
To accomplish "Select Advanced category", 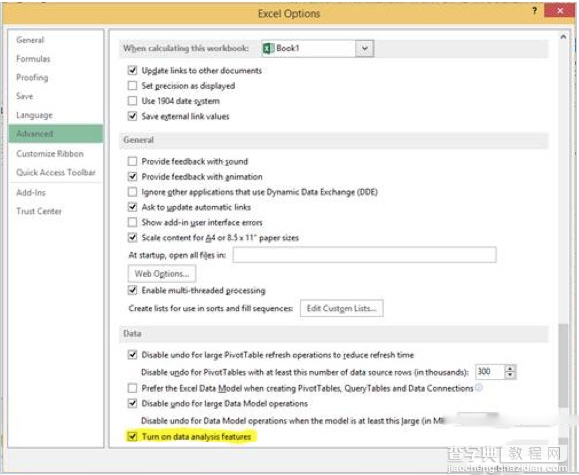I will pos(56,134).
